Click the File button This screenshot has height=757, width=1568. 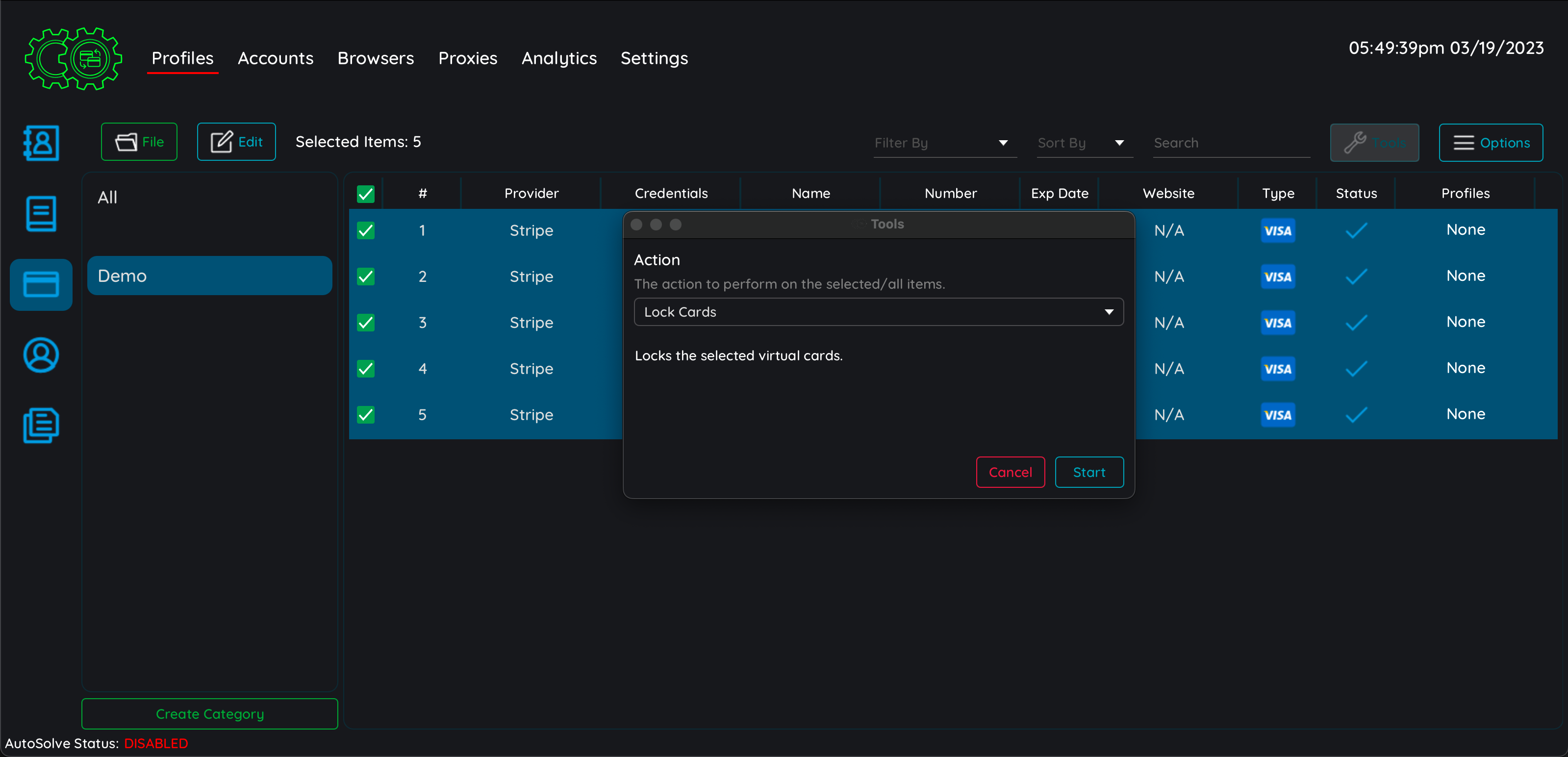point(139,142)
